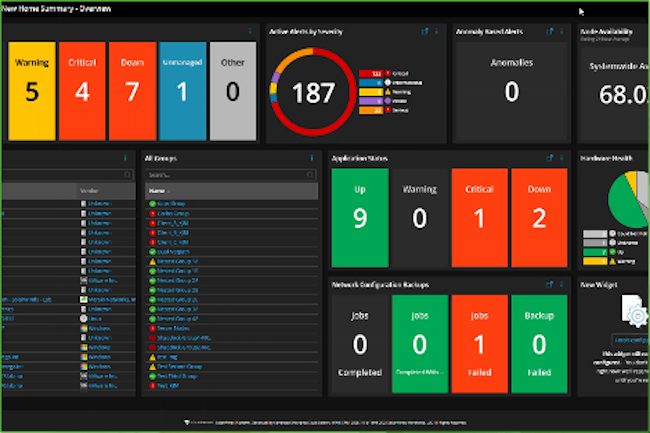The height and width of the screenshot is (433, 650).
Task: Open Active Alerts by Severity widget in new window
Action: point(426,32)
